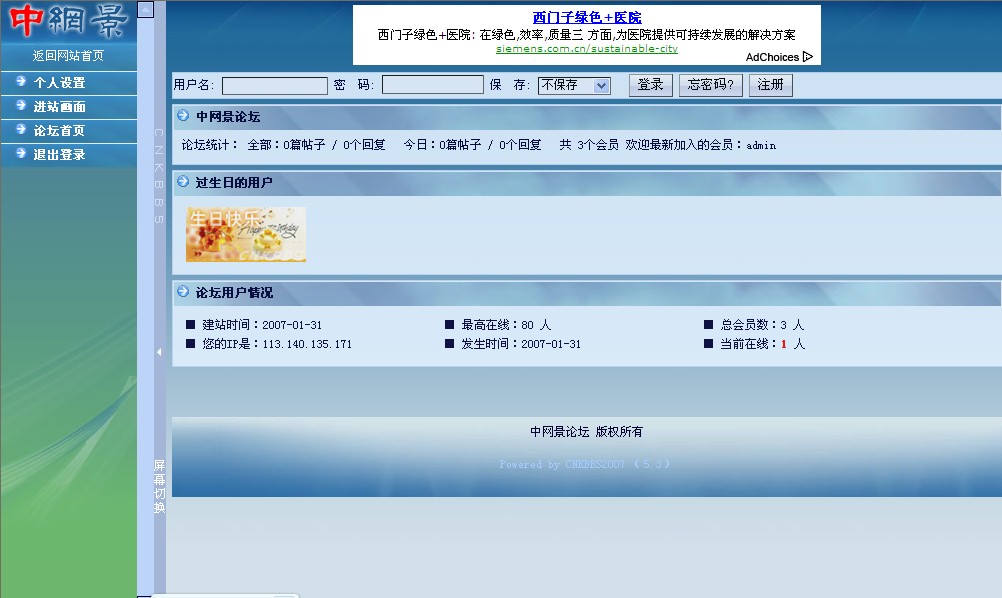1002x598 pixels.
Task: Click the 全部：0篇帖子 / 0个回复 statistic
Action: coord(316,145)
